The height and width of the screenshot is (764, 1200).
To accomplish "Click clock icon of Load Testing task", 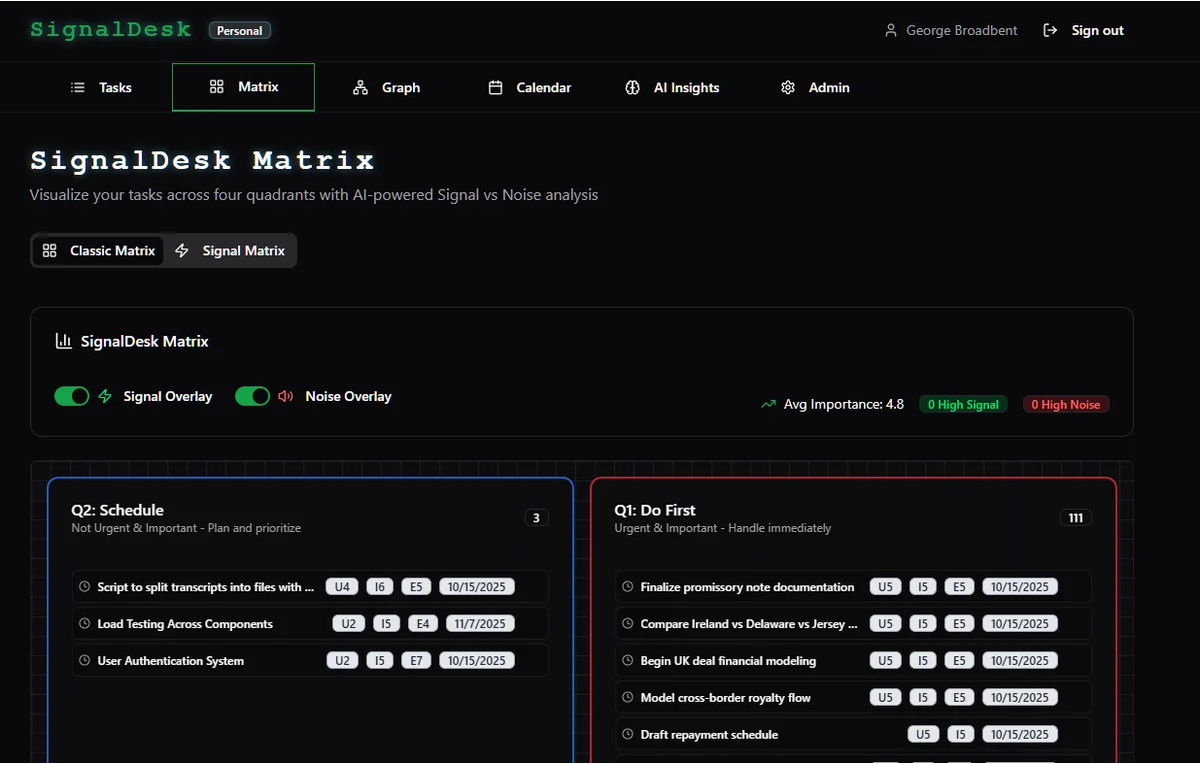I will tap(85, 624).
